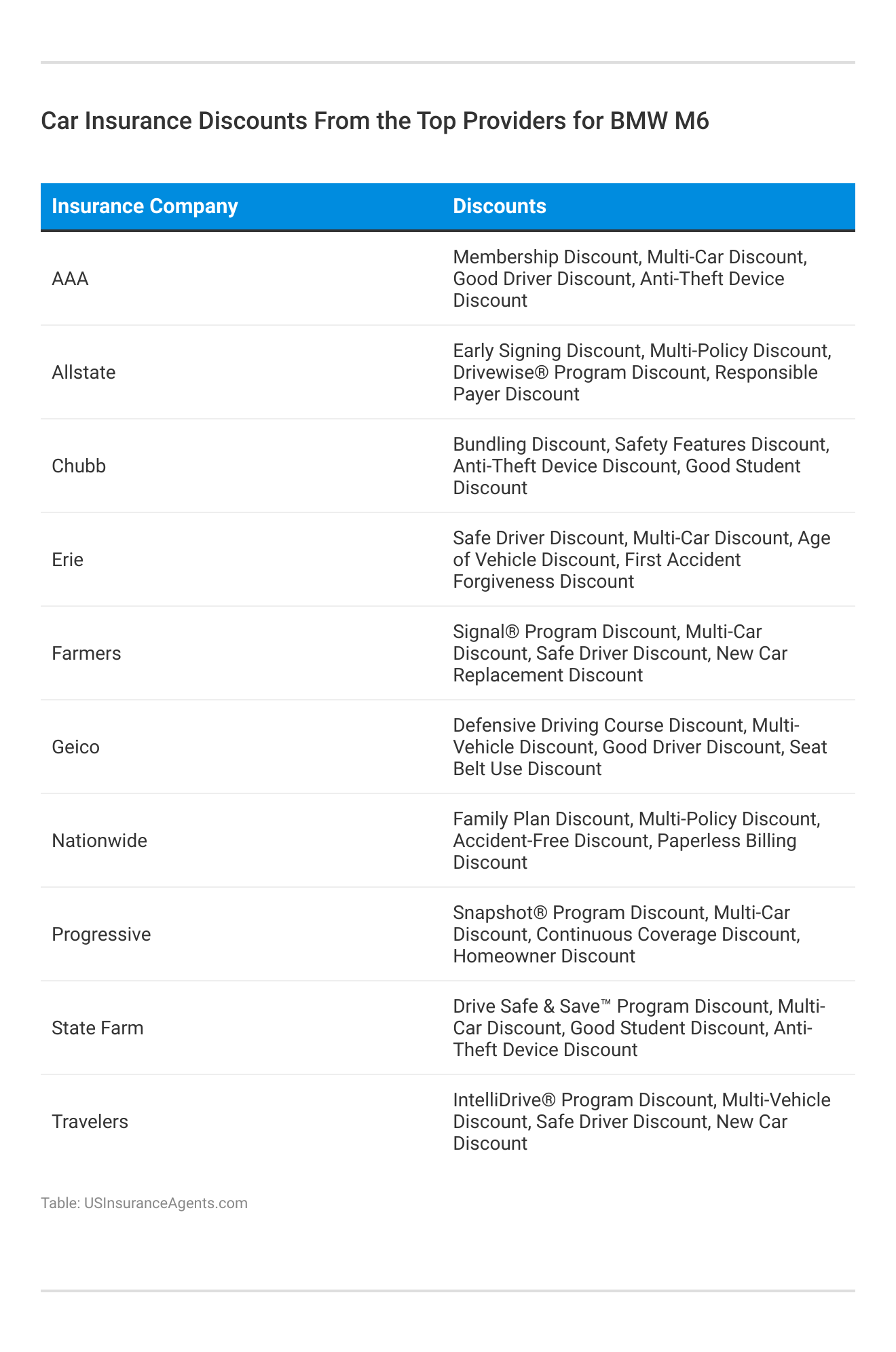Click Travelers' IntelliDrive Program discounts text

pyautogui.click(x=641, y=1122)
